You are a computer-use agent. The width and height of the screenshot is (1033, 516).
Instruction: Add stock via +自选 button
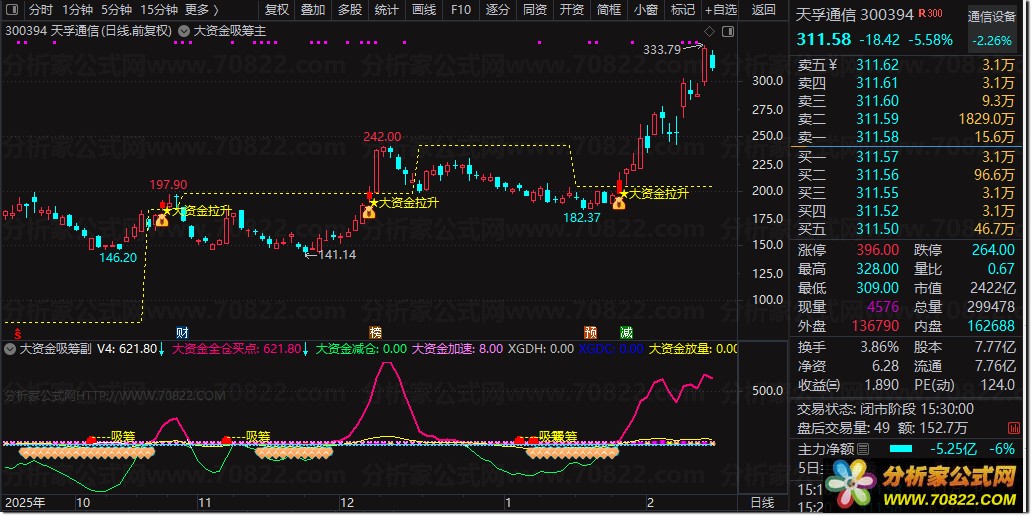(x=721, y=10)
